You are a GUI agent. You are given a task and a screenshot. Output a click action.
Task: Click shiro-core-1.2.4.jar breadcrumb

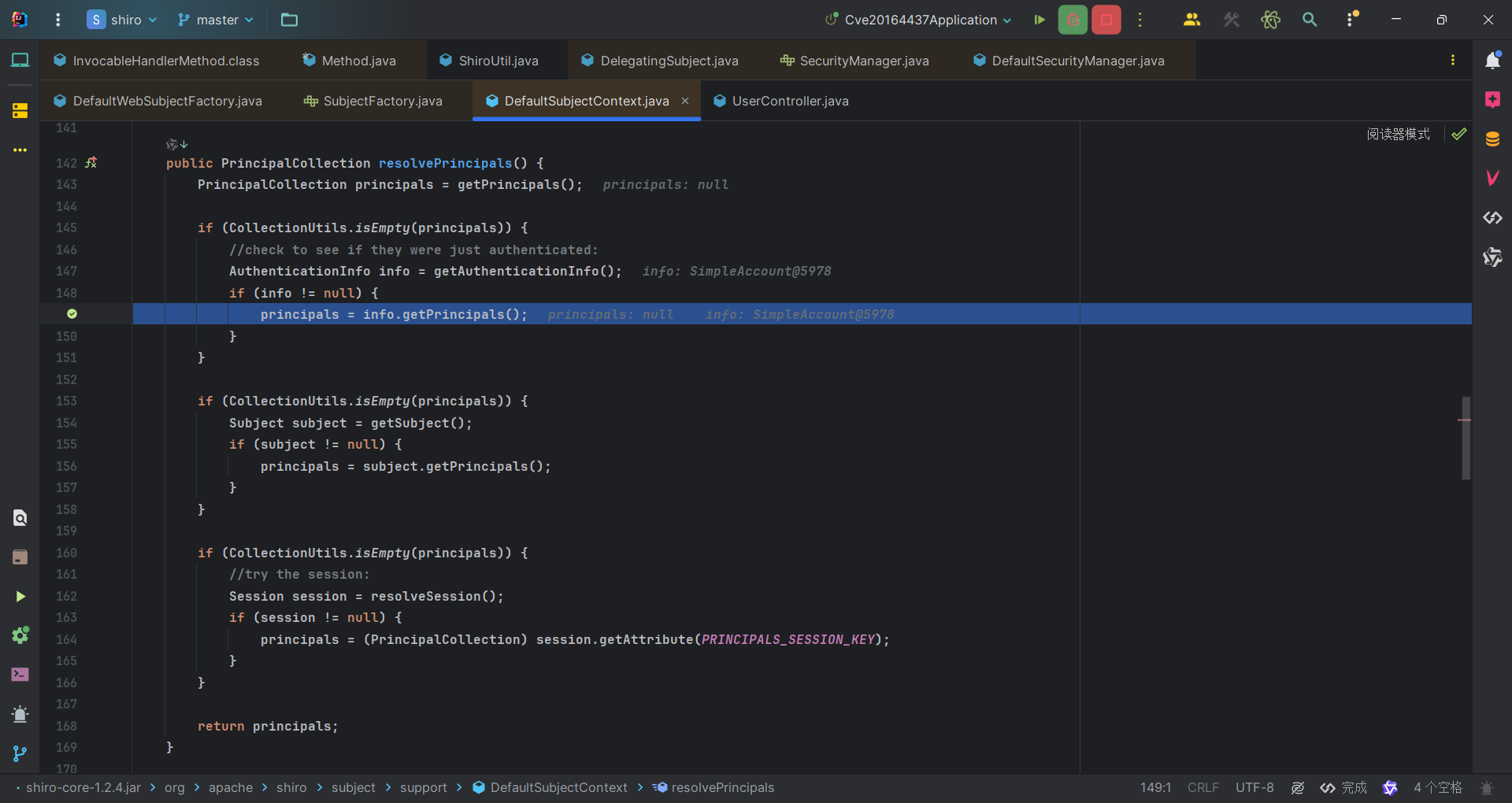[x=83, y=787]
